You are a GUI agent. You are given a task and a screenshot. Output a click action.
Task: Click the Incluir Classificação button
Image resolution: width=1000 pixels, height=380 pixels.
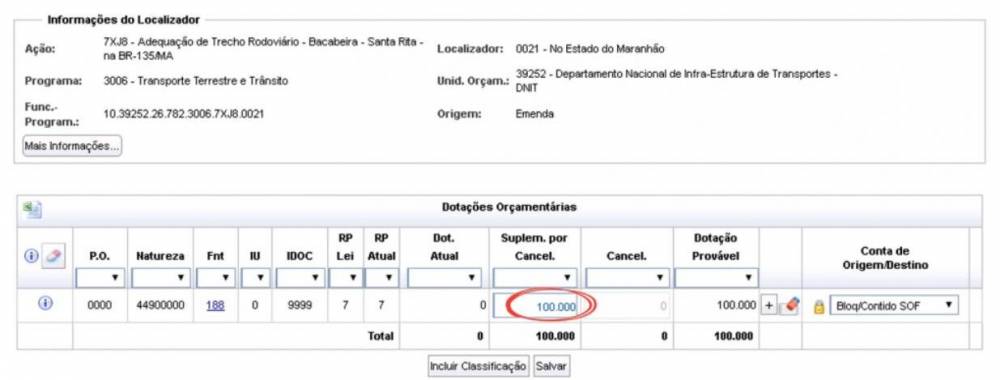478,366
